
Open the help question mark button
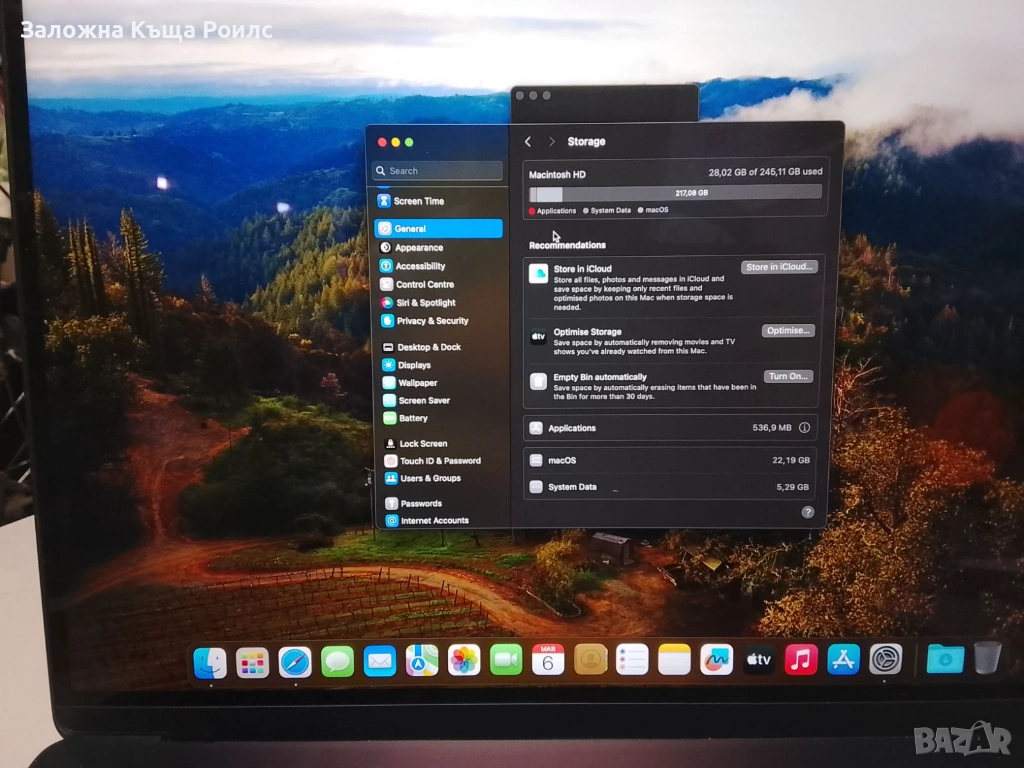pyautogui.click(x=807, y=512)
